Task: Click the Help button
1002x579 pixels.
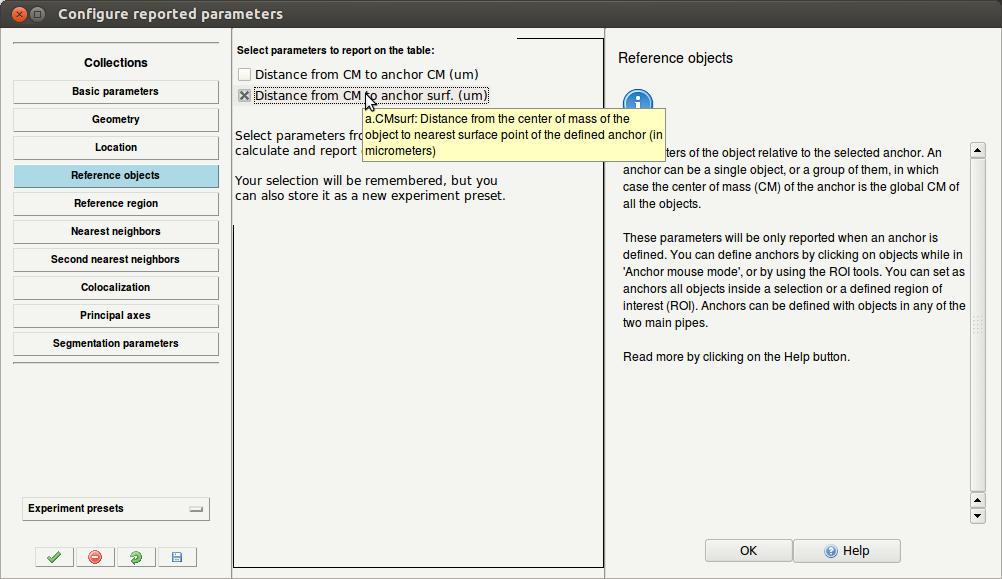Action: coord(847,551)
